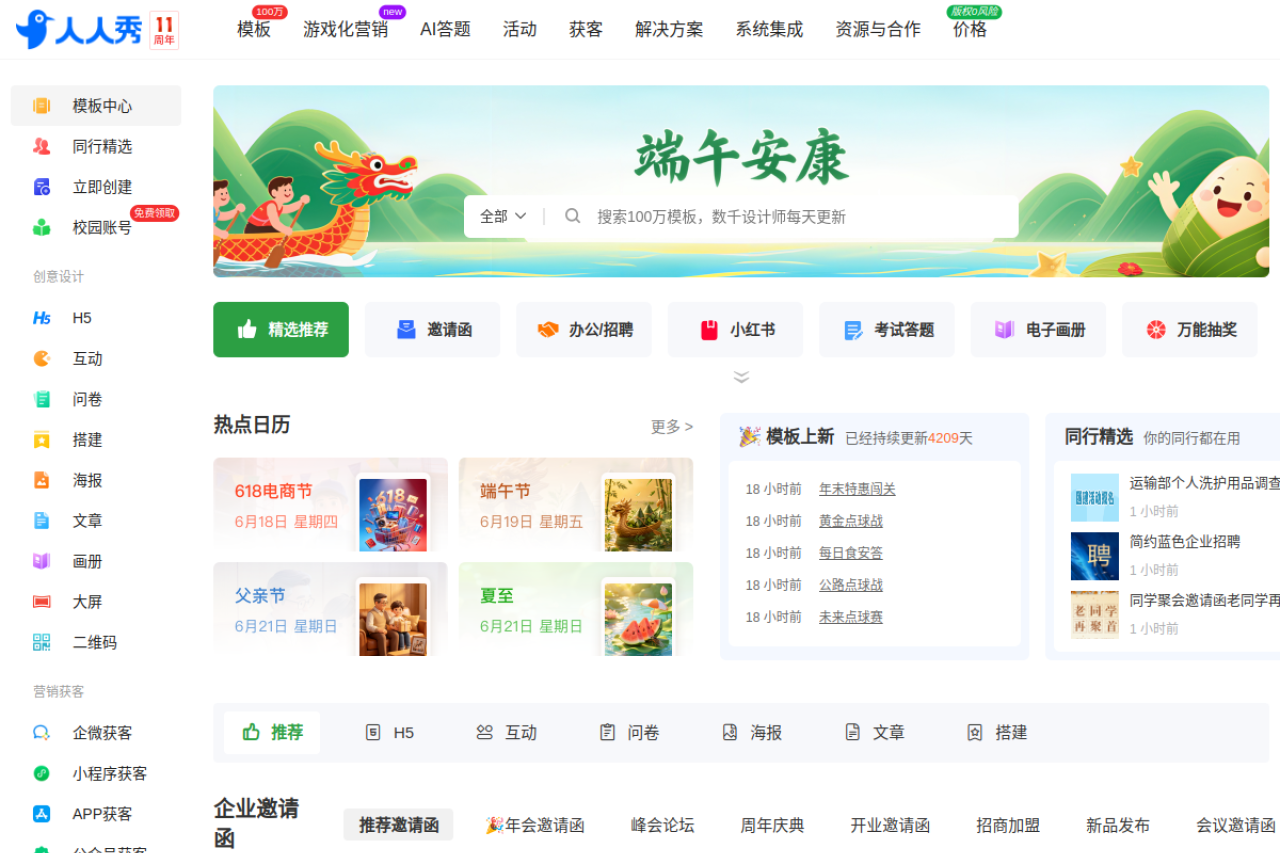Click the APP获客 sidebar icon
Viewport: 1280px width, 853px height.
tap(41, 814)
